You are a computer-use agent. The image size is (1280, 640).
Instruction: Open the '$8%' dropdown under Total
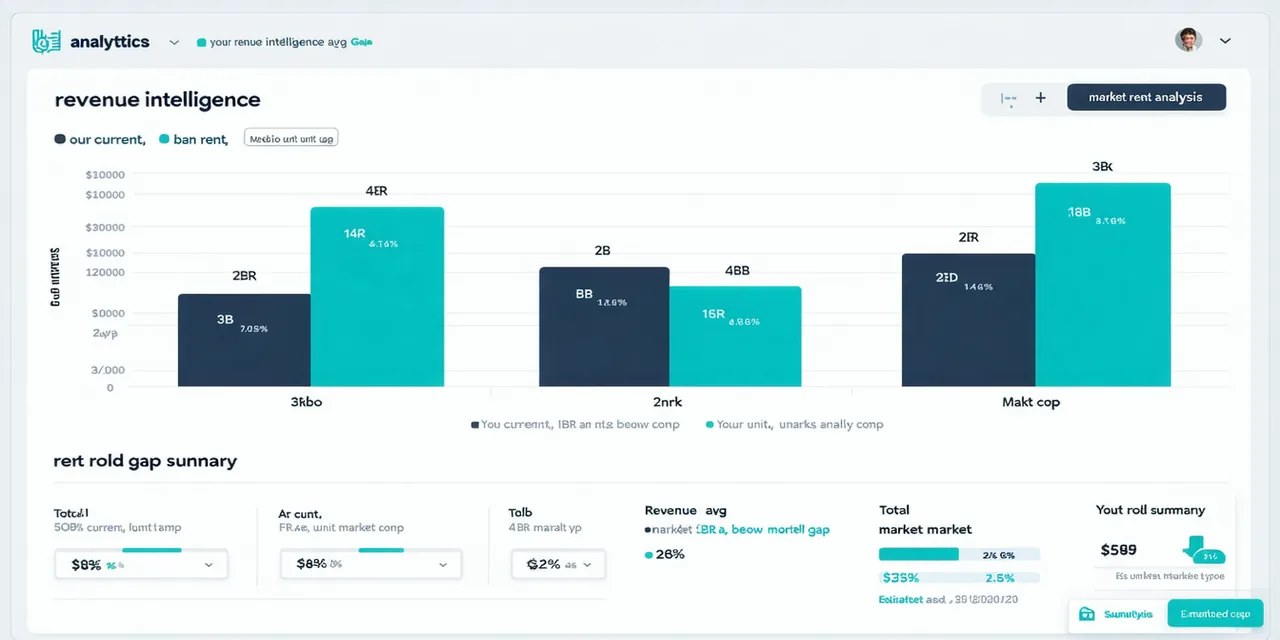coord(141,564)
